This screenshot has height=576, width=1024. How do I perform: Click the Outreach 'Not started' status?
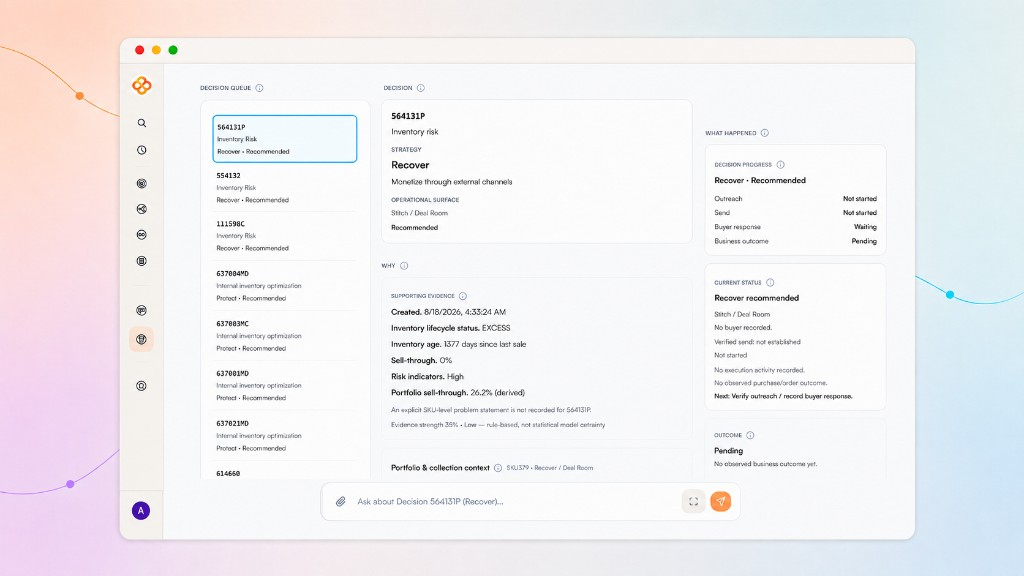click(859, 199)
